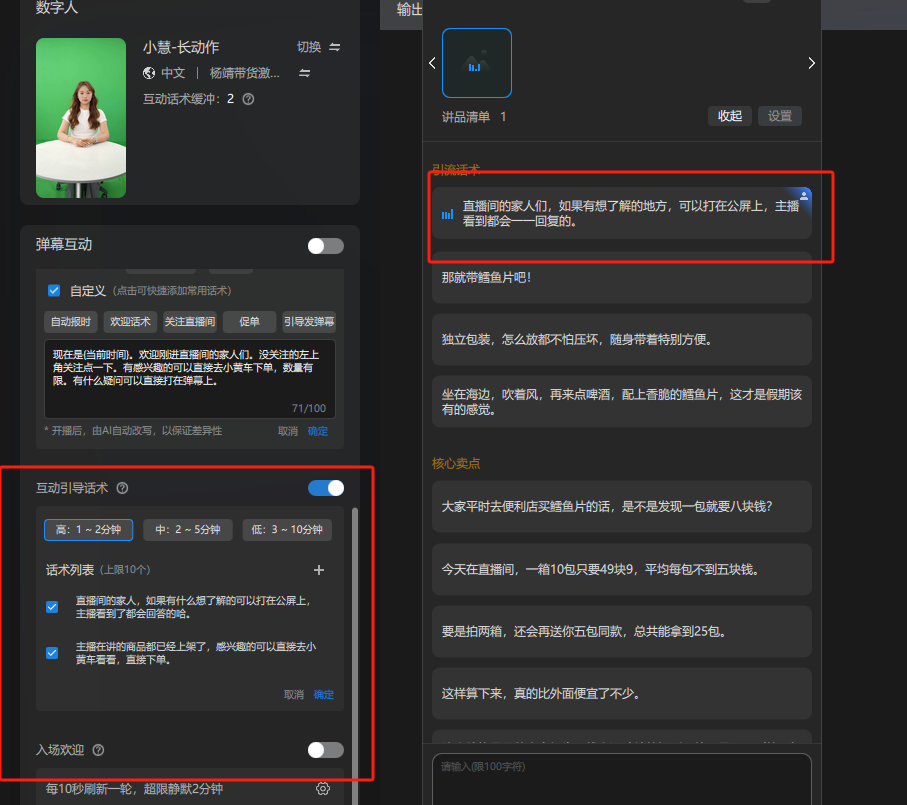
Task: Select the 高：1～2分钟 frequency option
Action: point(88,530)
